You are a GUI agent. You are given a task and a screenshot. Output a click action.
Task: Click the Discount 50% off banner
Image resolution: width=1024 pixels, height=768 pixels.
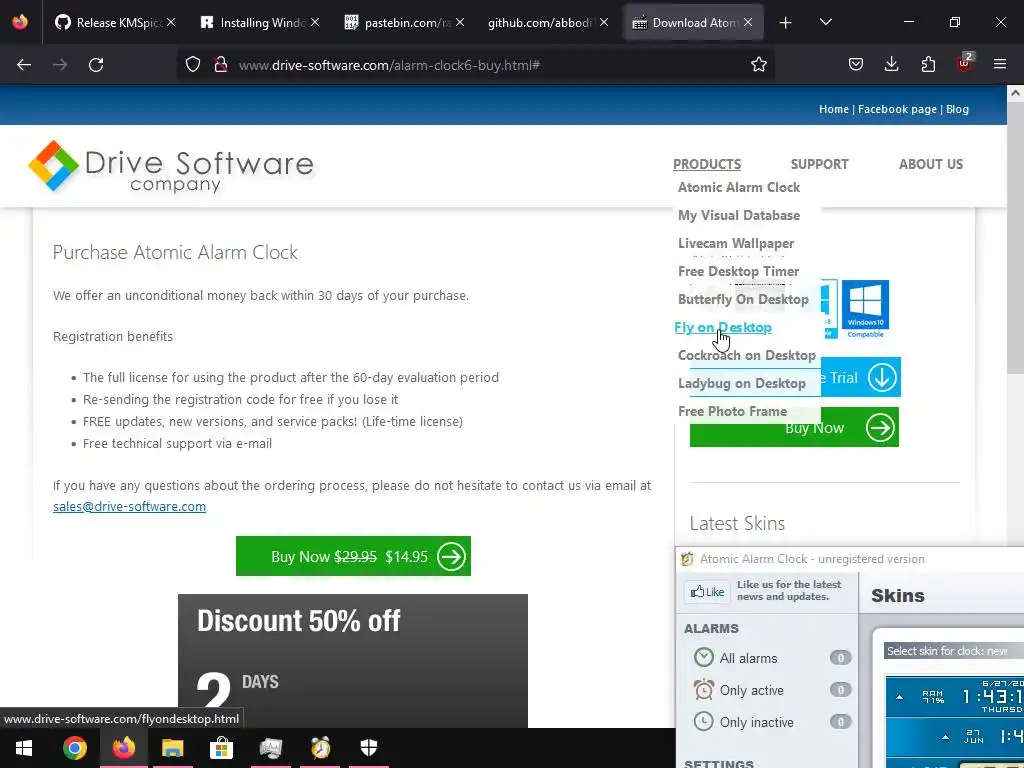(x=353, y=661)
